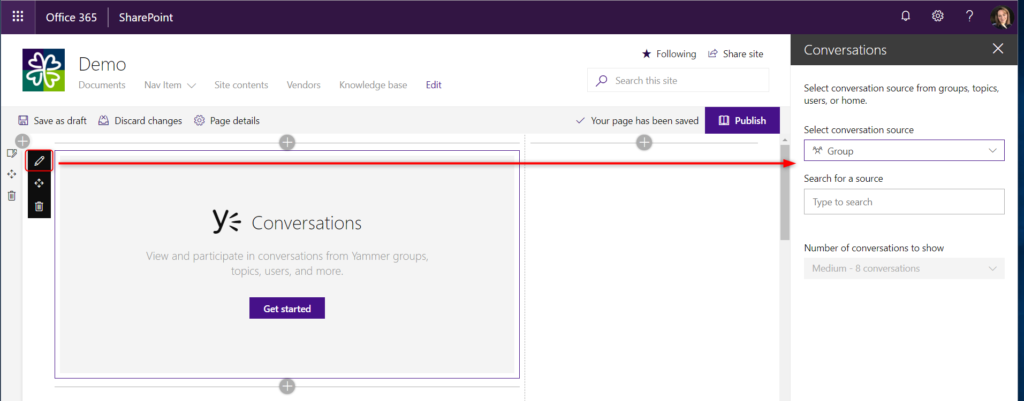Publish the page
Screen dimensions: 1024x401
tap(743, 120)
